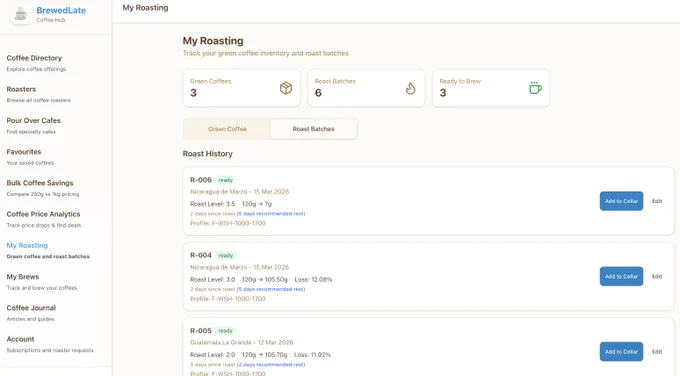Click the ready badge on R-004
The image size is (680, 376).
pos(226,255)
